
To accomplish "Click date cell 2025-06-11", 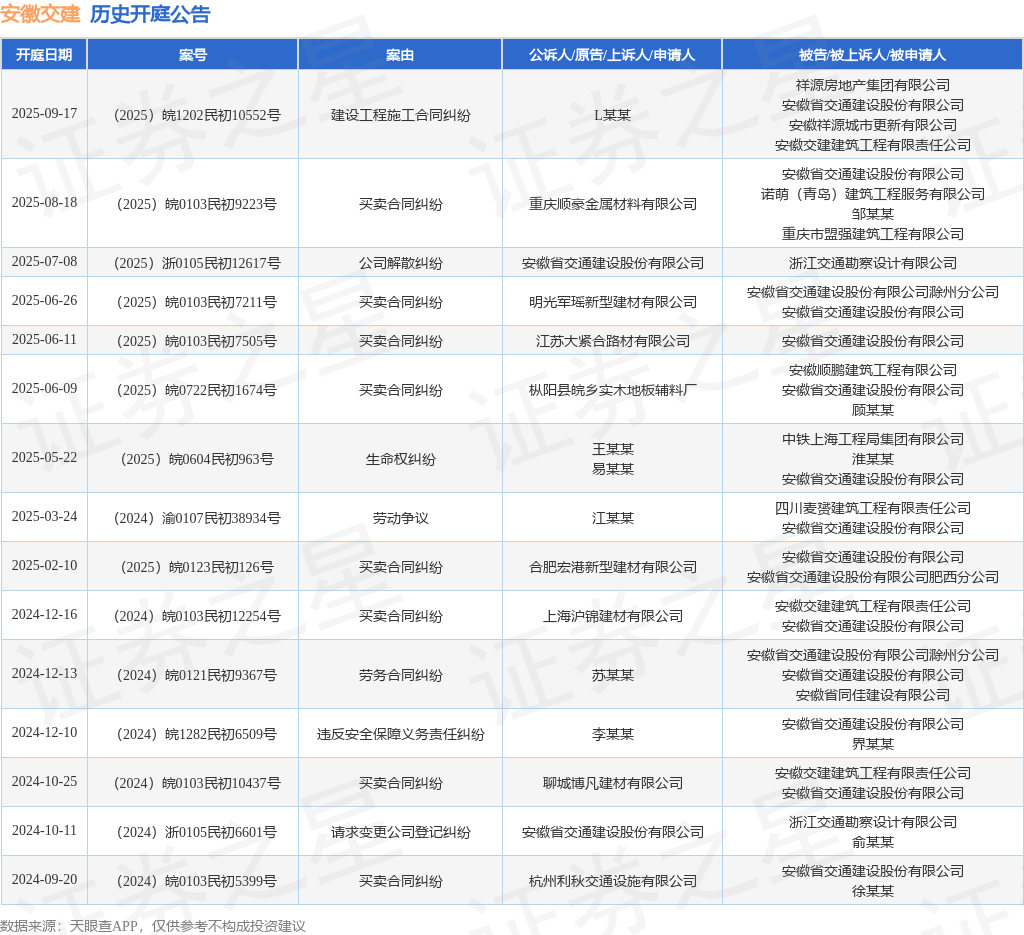I will point(44,340).
